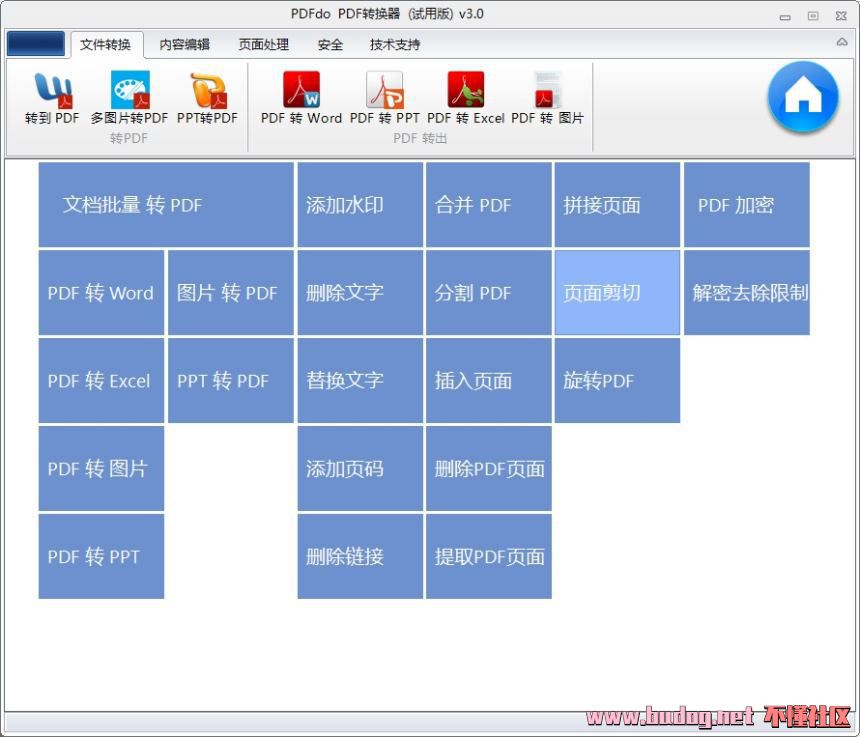The image size is (860, 737).
Task: Go to the blue Home button
Action: coord(803,97)
